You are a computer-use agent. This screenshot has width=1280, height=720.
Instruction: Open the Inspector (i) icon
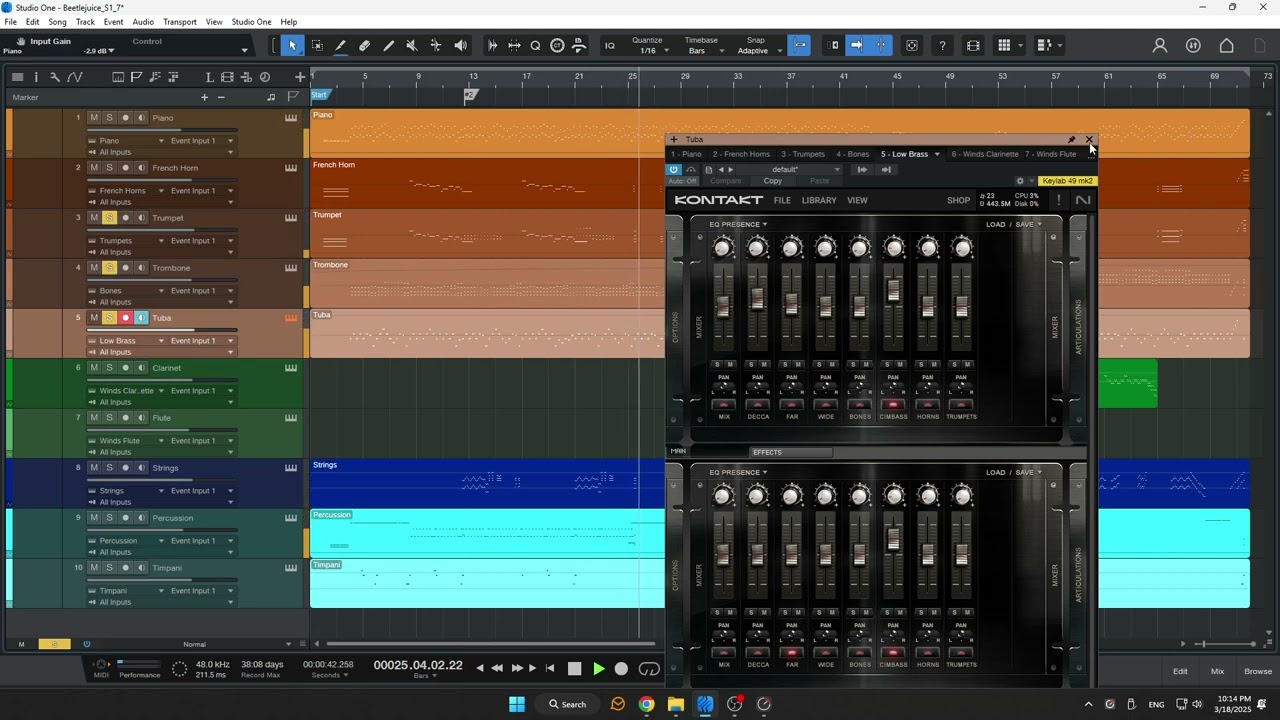coord(36,77)
